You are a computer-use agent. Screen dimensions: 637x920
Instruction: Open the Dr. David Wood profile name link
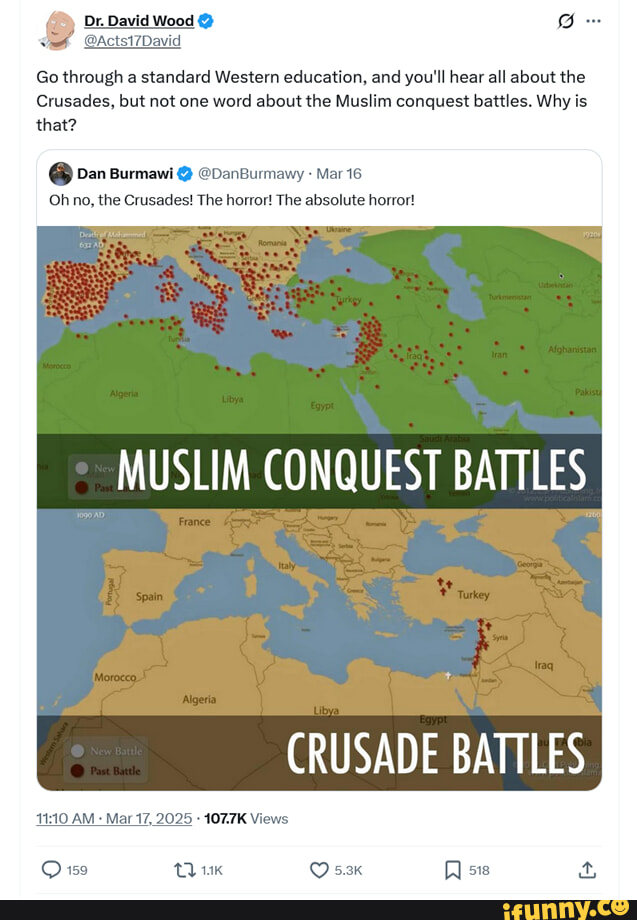tap(139, 21)
